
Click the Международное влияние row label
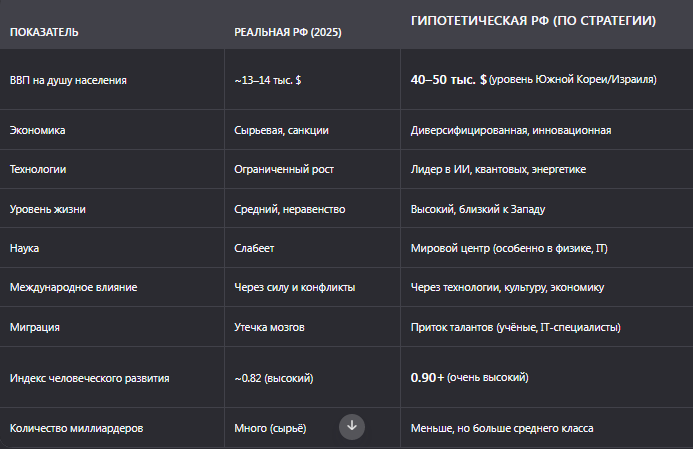tap(73, 287)
